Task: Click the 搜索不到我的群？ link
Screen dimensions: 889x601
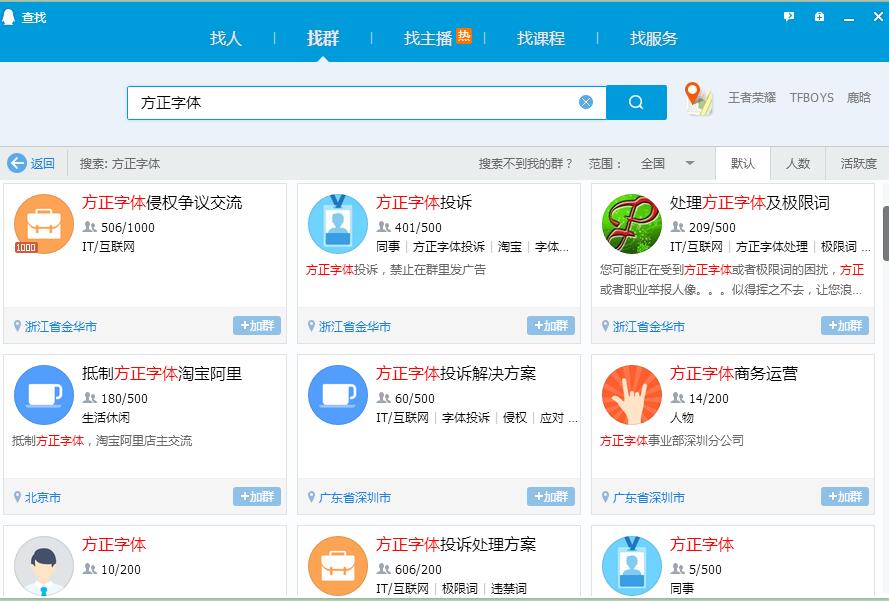Action: [526, 164]
